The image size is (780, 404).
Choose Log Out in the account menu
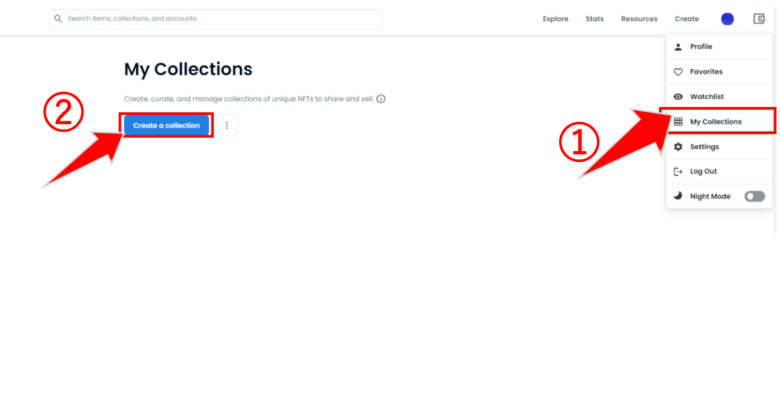(x=719, y=172)
